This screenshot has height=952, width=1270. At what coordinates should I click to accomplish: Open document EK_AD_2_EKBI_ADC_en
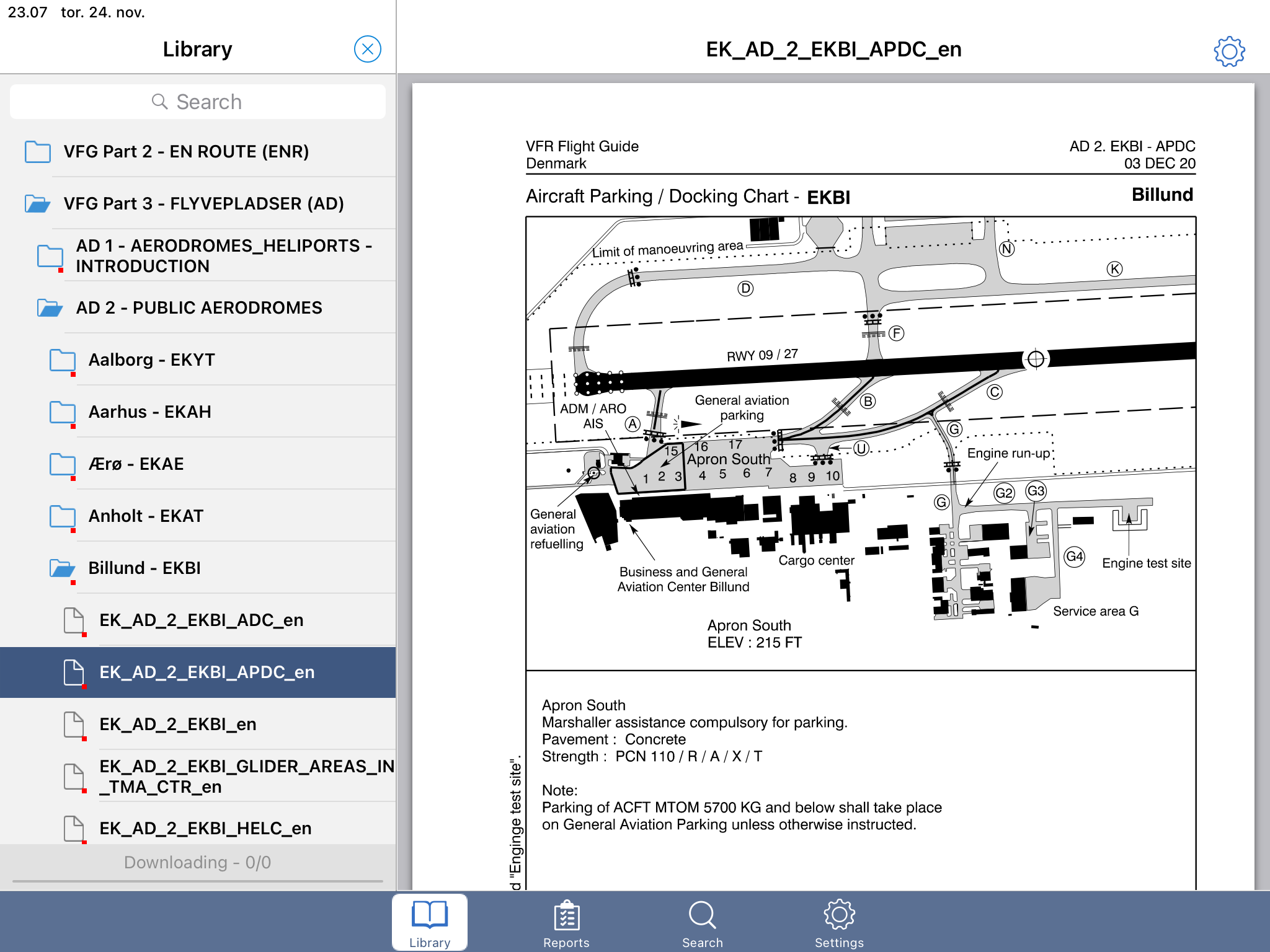pyautogui.click(x=198, y=620)
